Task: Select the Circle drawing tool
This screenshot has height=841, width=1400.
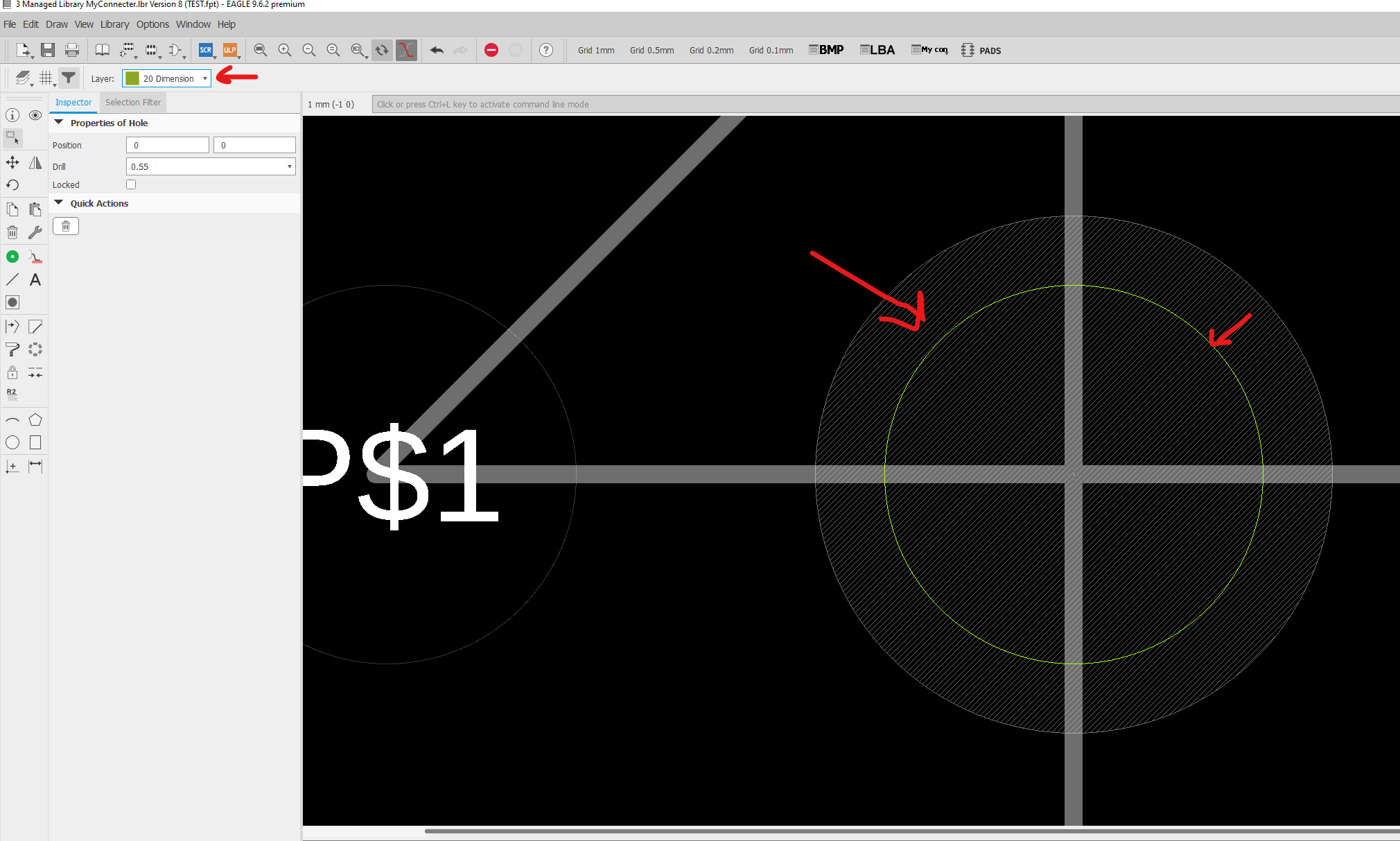Action: tap(12, 442)
